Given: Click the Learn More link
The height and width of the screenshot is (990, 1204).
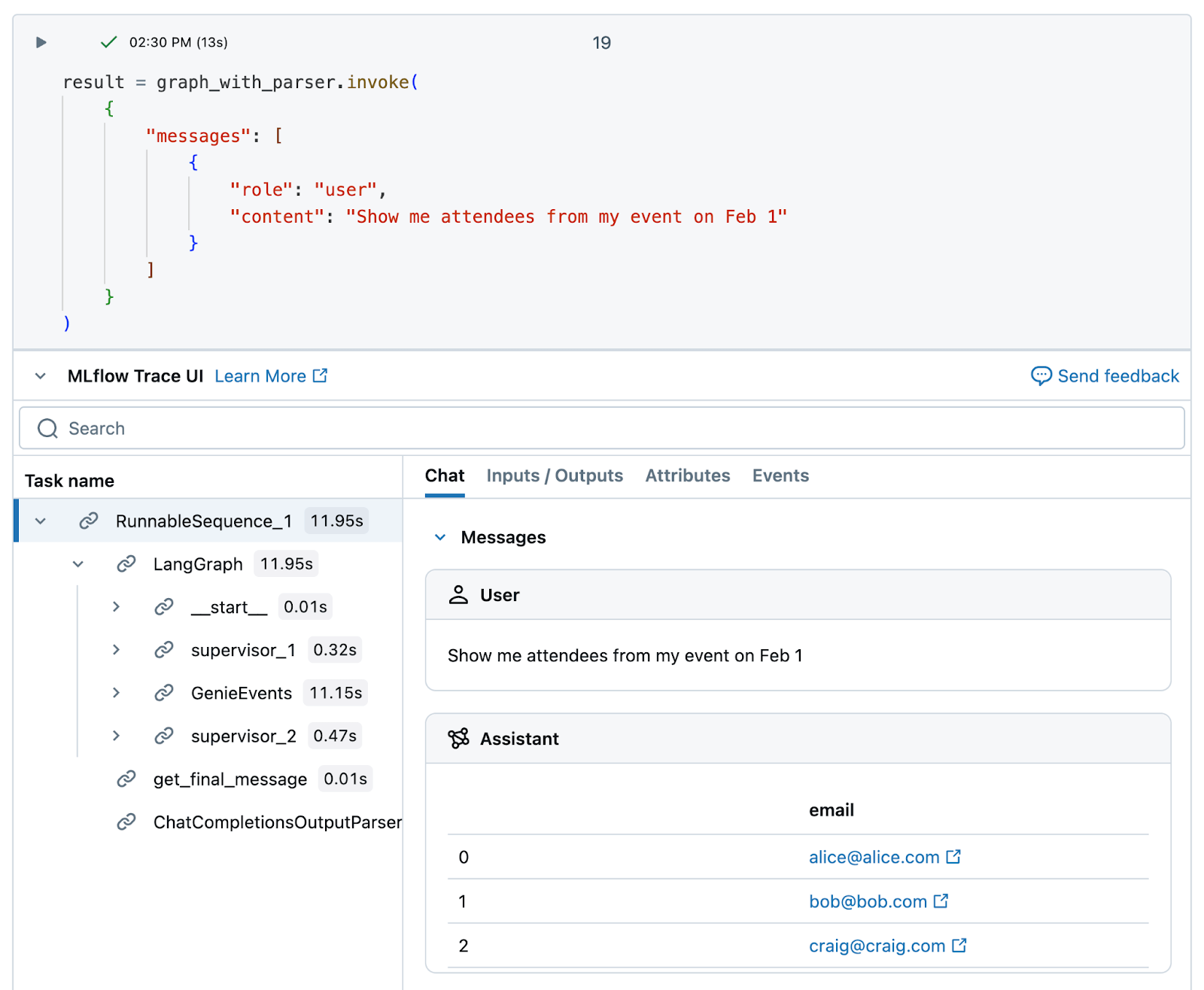Looking at the screenshot, I should point(260,376).
